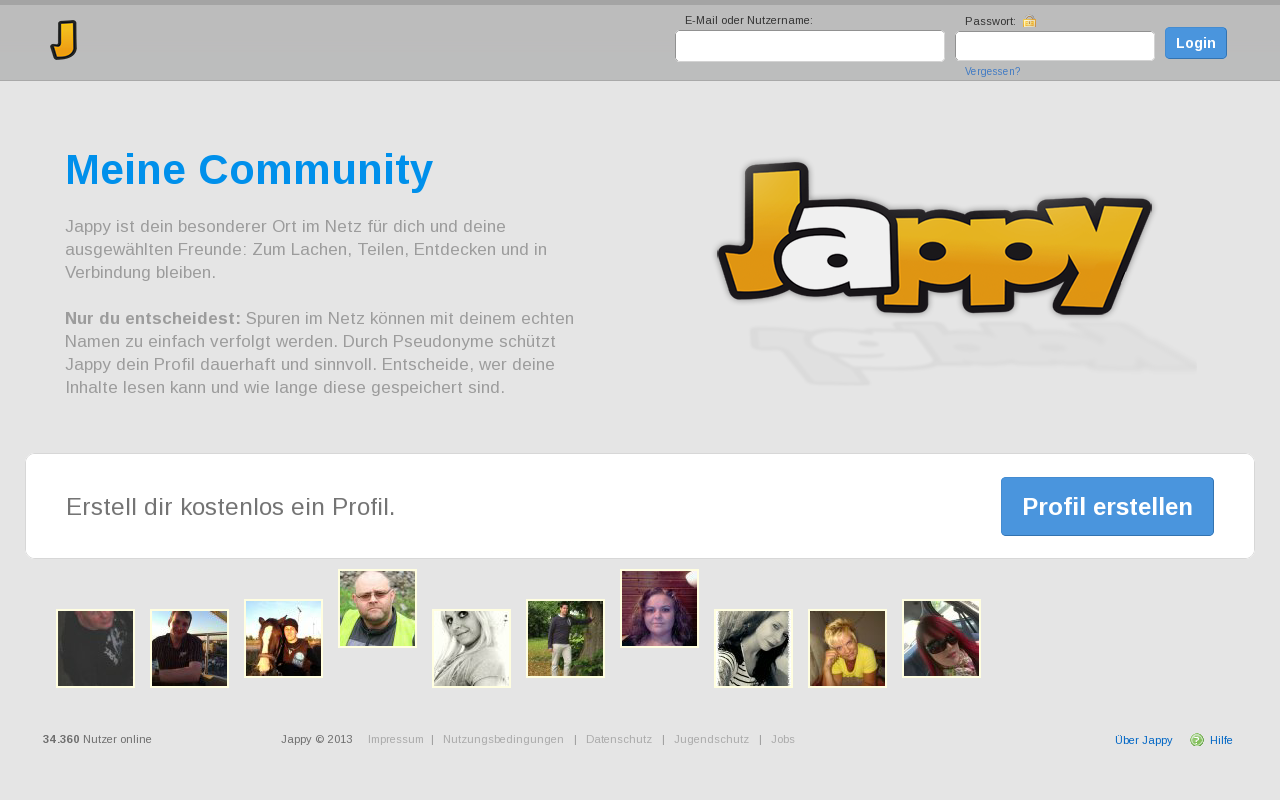Click the Login button
The width and height of the screenshot is (1280, 800).
pyautogui.click(x=1196, y=43)
